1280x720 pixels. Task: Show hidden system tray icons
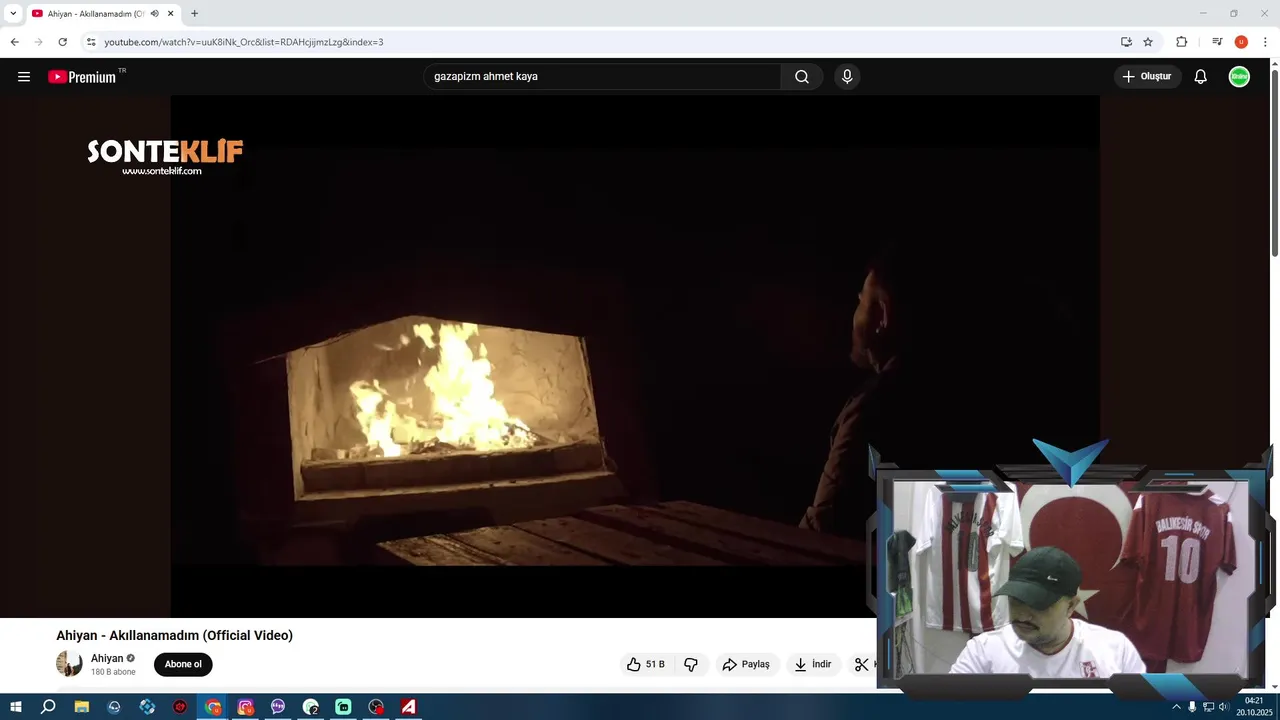point(1176,707)
